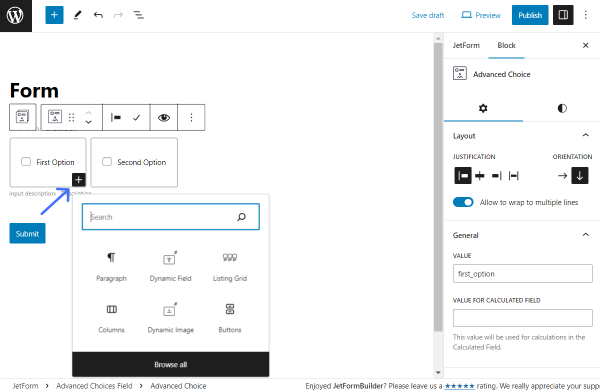Image resolution: width=600 pixels, height=391 pixels.
Task: Focus the block Search field
Action: tap(171, 217)
